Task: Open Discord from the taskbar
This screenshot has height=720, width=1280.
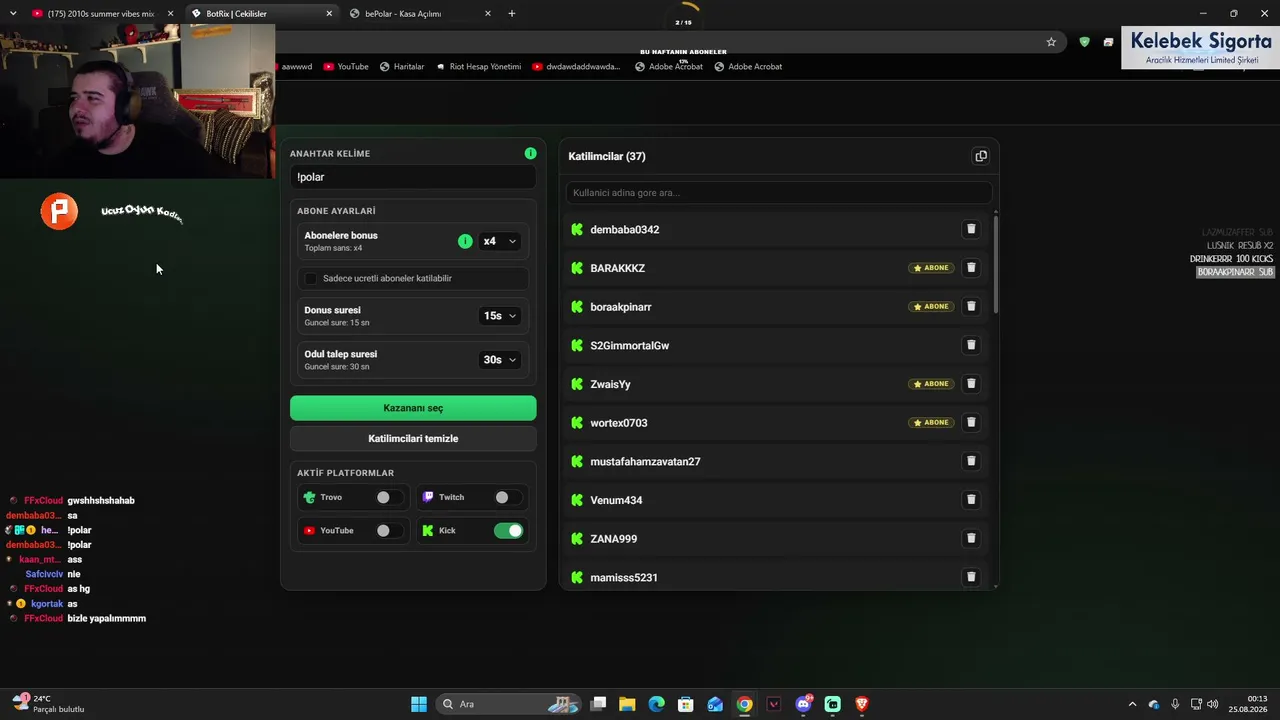Action: click(803, 704)
